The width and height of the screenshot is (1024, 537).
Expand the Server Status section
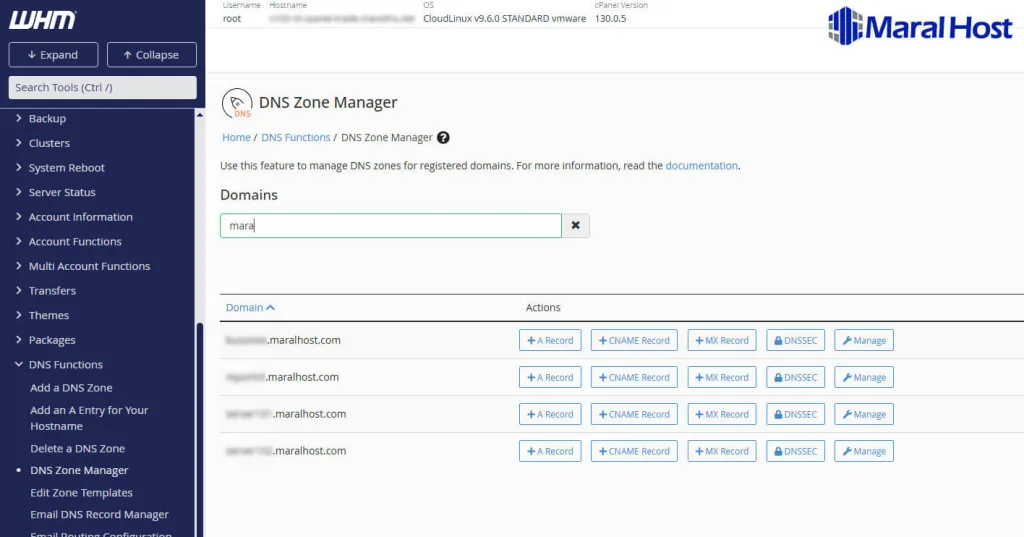click(62, 192)
